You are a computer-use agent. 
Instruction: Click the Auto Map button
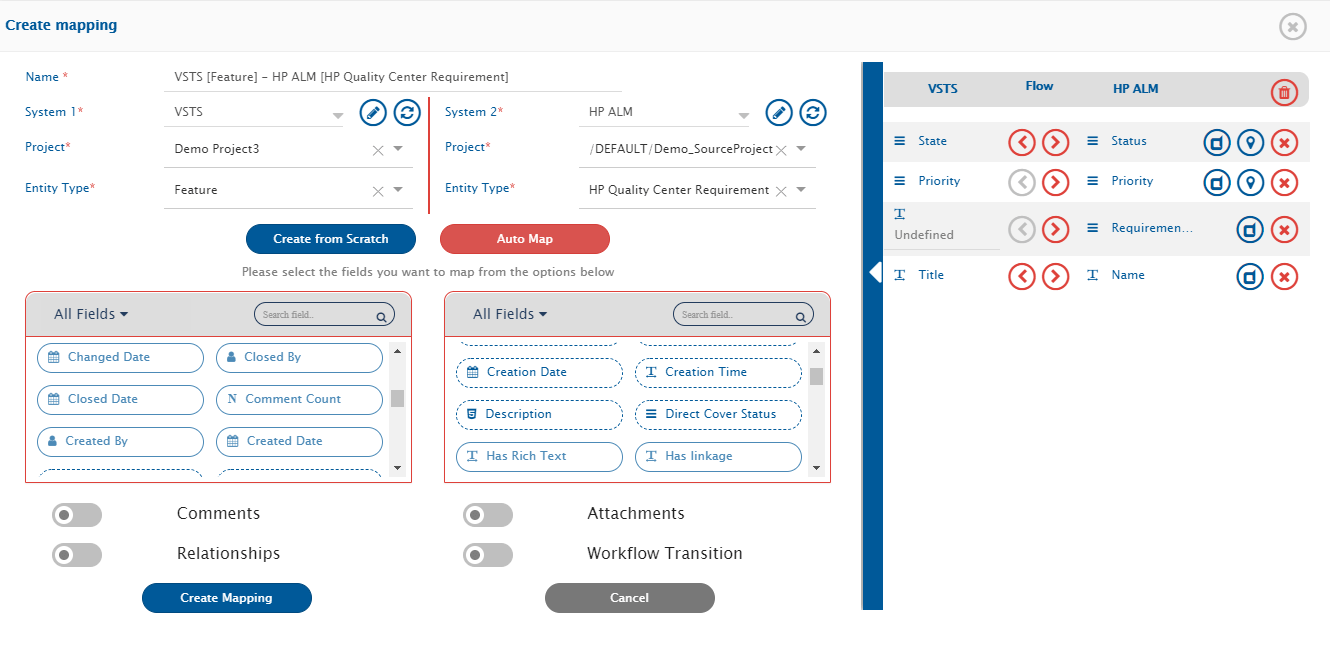(524, 239)
